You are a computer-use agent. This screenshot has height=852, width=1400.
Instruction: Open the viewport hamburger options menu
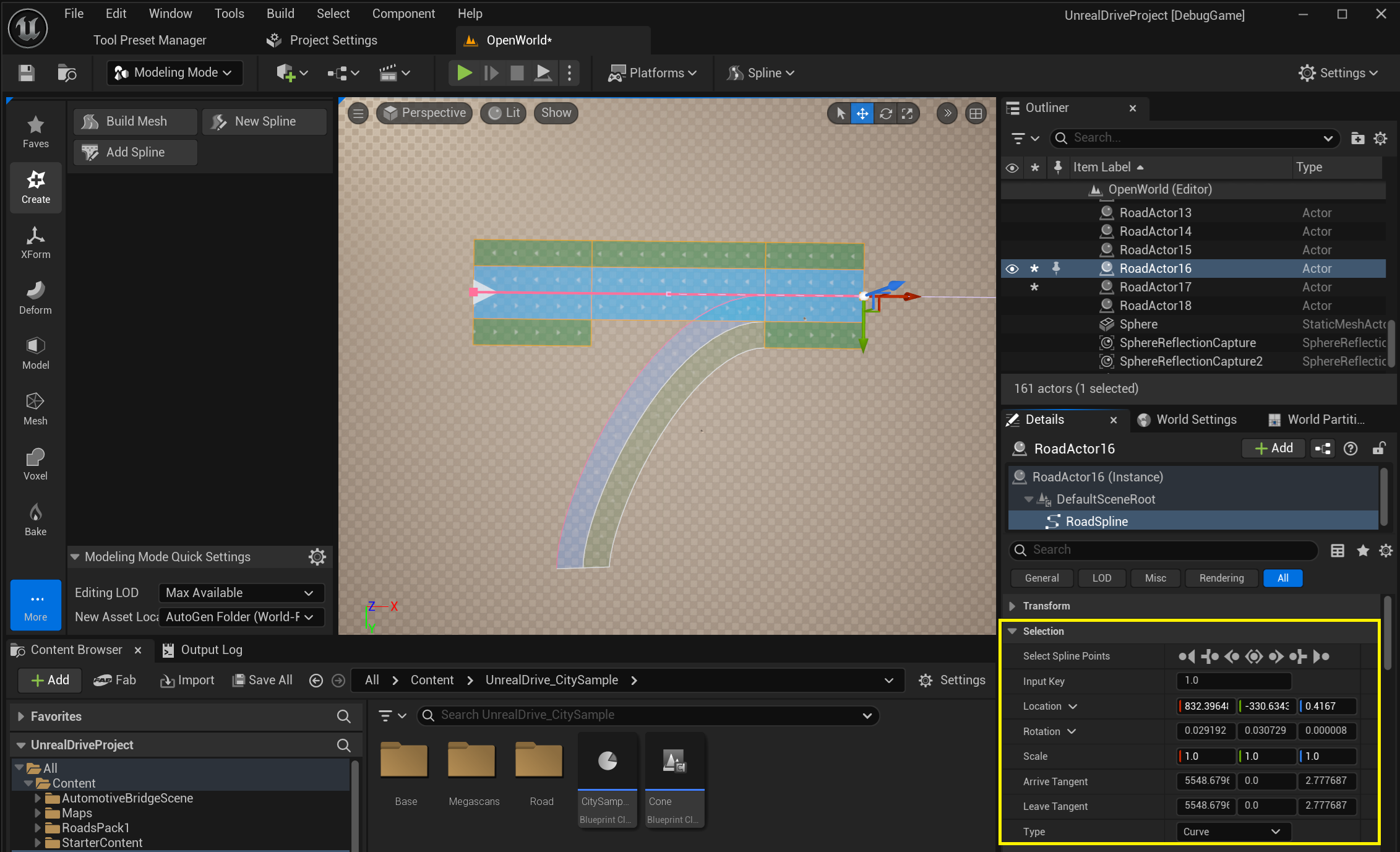[x=358, y=113]
